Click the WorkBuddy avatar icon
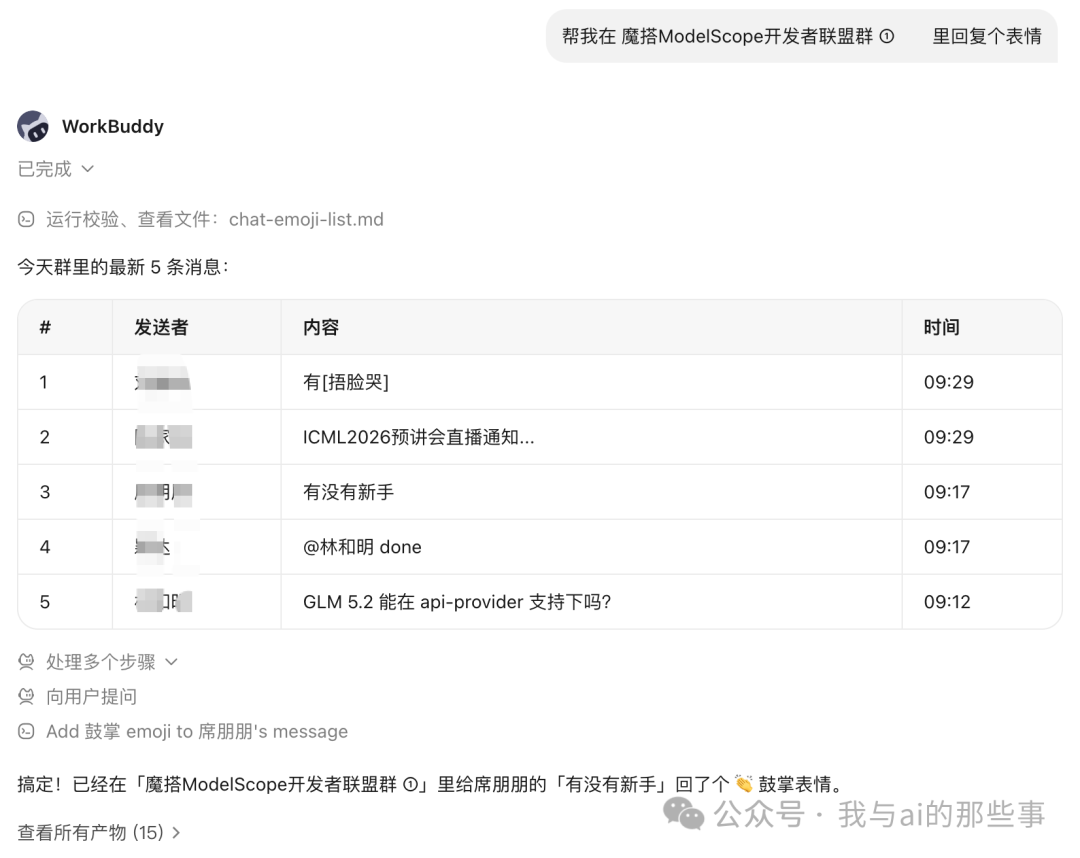Viewport: 1080px width, 858px height. tap(33, 126)
